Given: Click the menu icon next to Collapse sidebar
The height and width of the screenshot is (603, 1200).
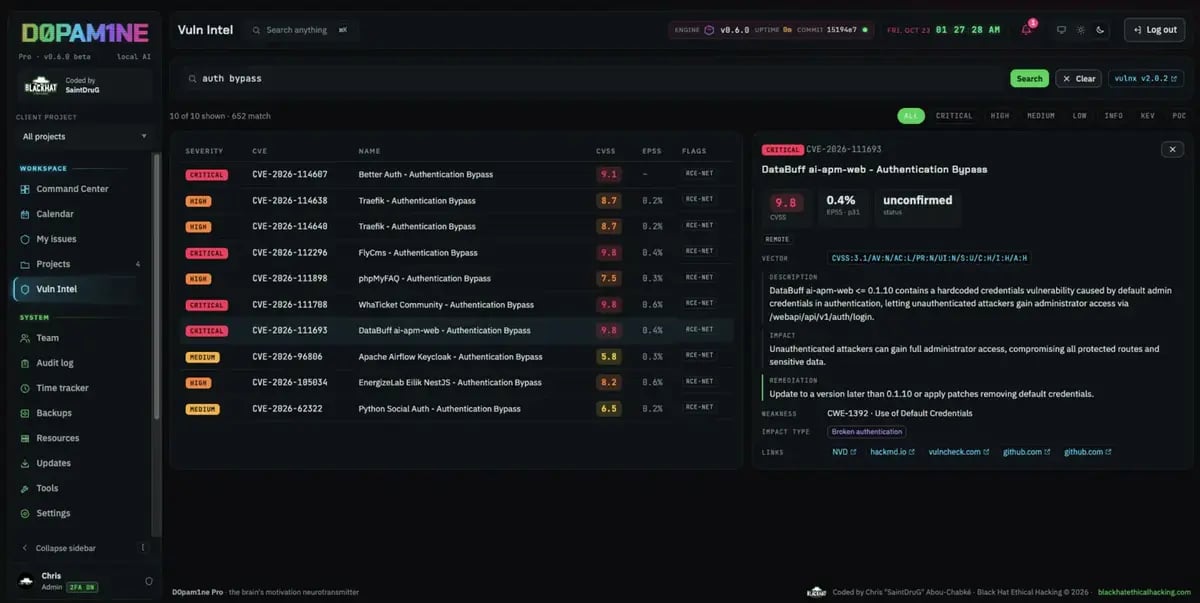Looking at the screenshot, I should tap(143, 548).
